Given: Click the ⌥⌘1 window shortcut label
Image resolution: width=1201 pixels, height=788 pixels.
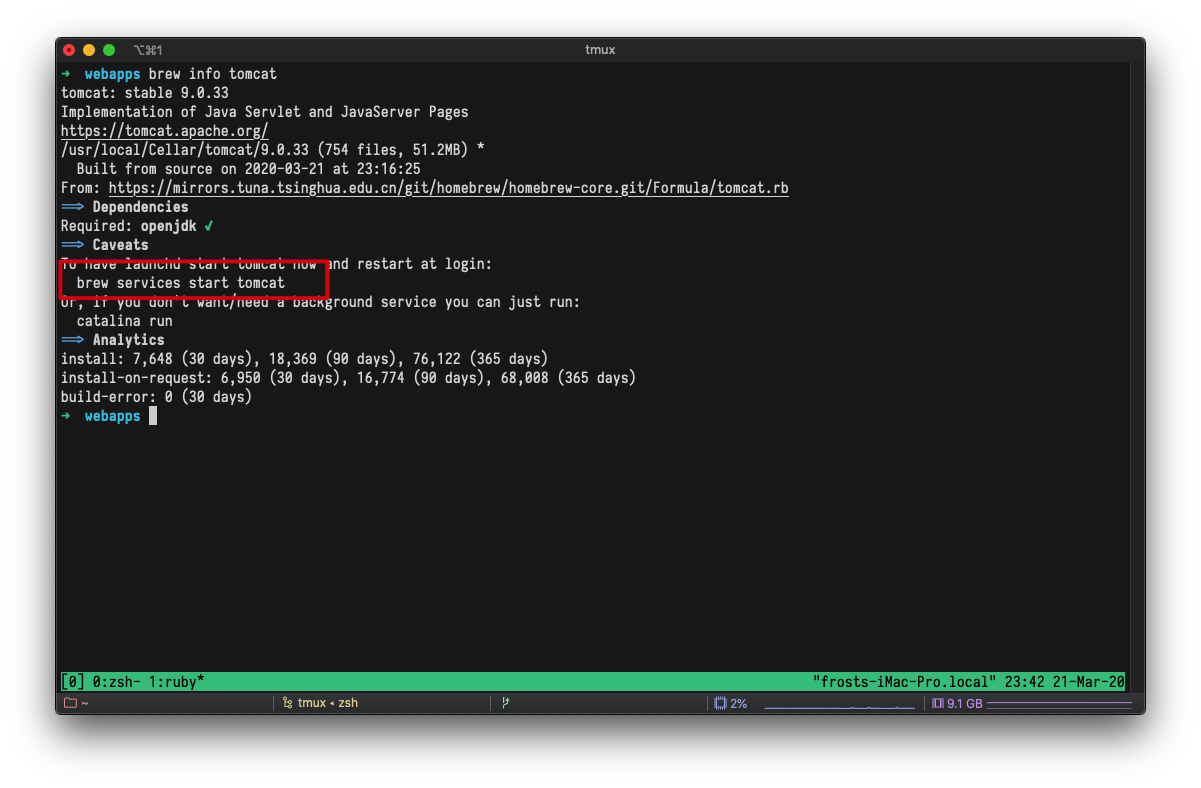Looking at the screenshot, I should [x=148, y=49].
